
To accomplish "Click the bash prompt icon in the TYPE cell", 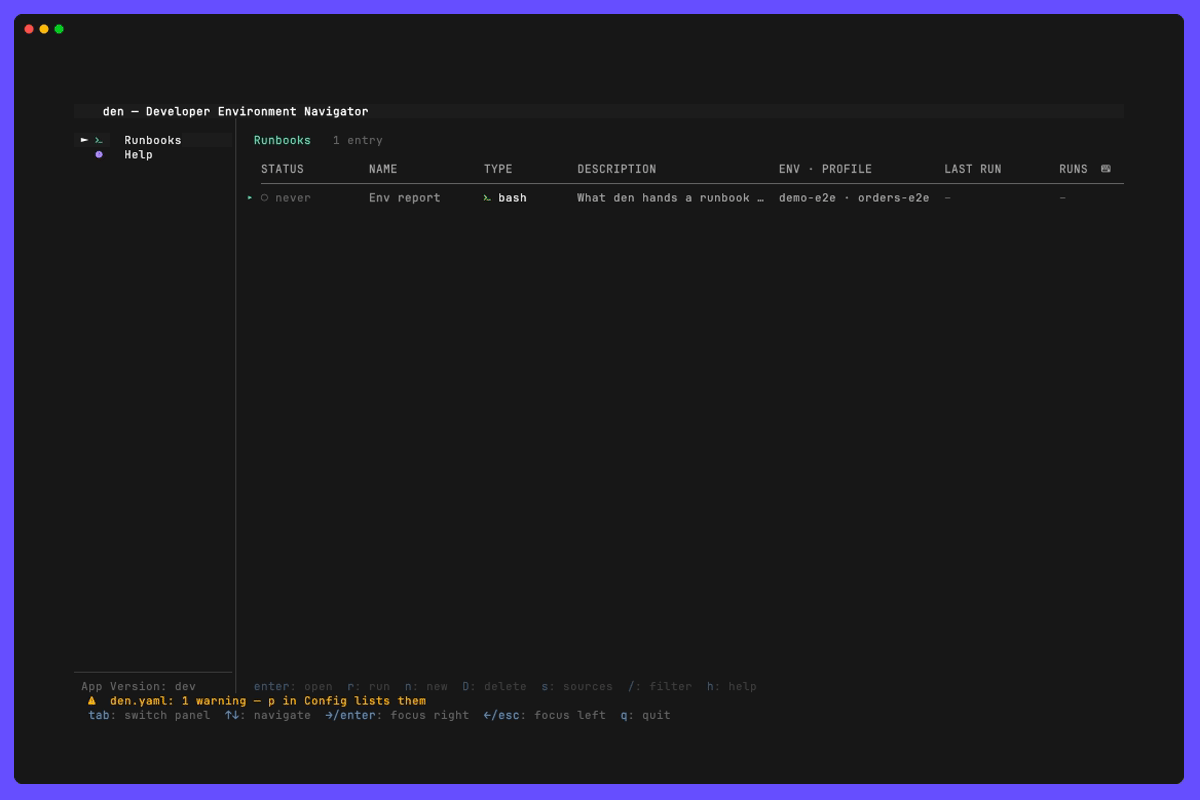I will pyautogui.click(x=487, y=198).
